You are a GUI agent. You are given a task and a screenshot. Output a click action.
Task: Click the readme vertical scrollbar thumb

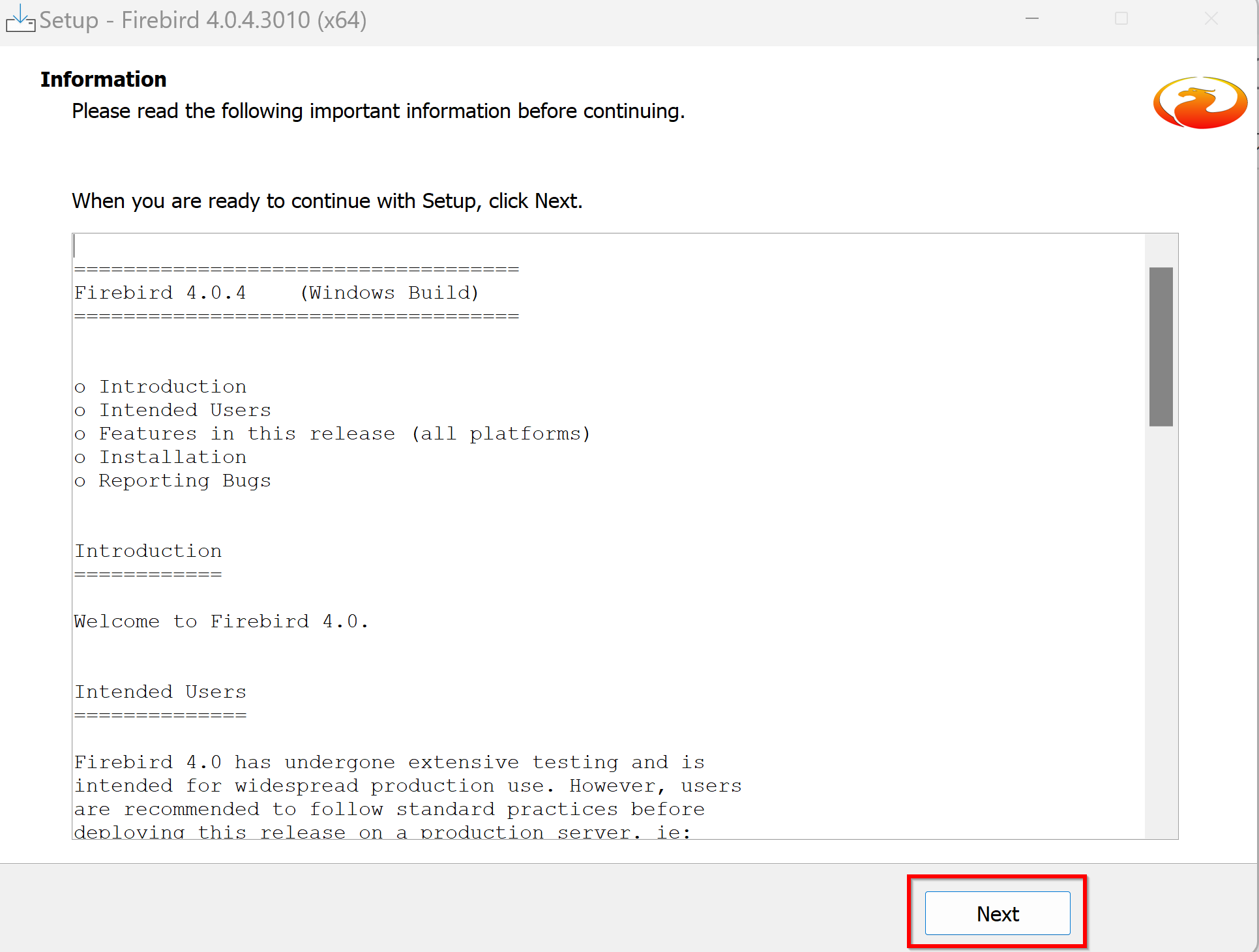coord(1161,346)
